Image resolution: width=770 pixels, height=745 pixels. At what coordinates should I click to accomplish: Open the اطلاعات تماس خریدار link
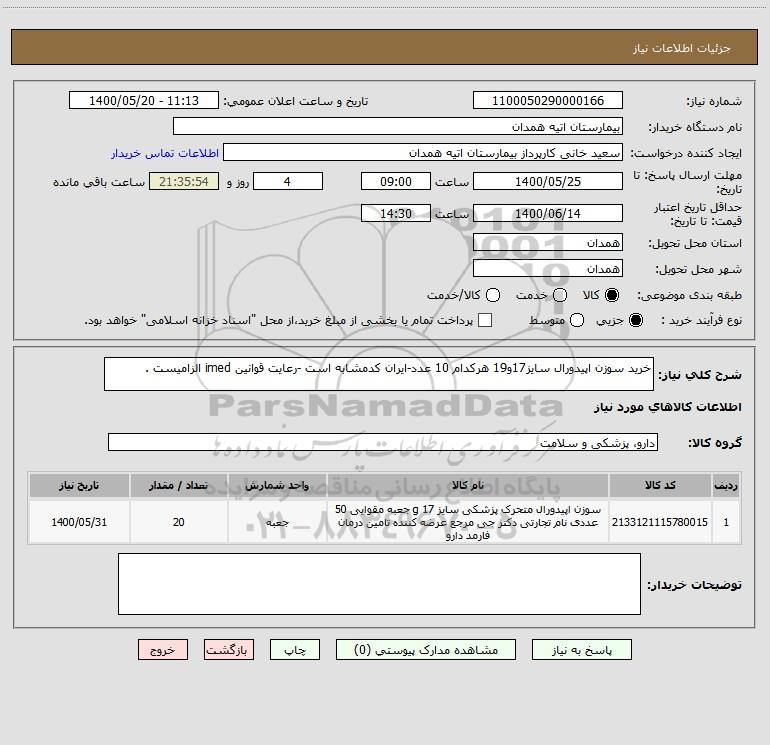pyautogui.click(x=165, y=153)
